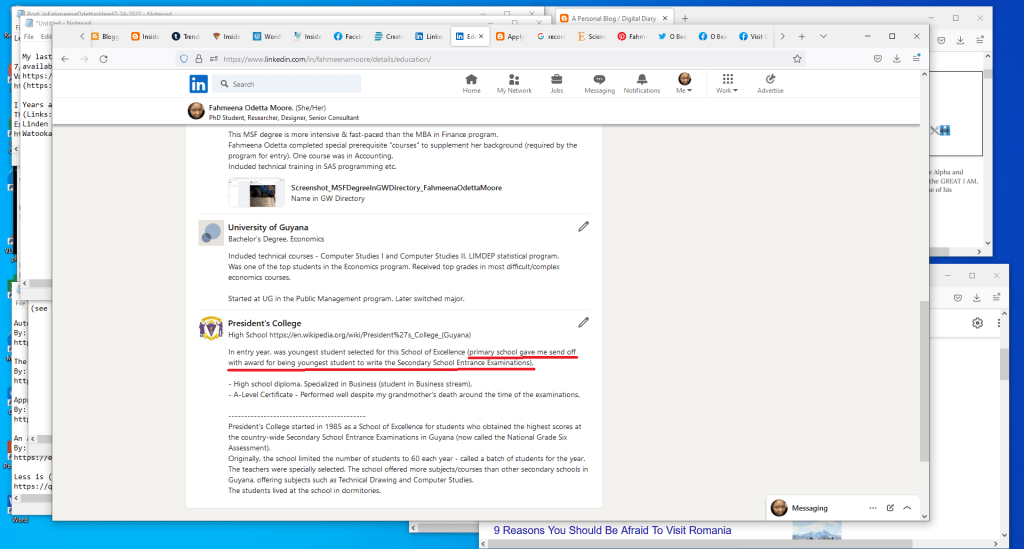The image size is (1024, 549).
Task: Open the Notifications bell icon
Action: (642, 80)
